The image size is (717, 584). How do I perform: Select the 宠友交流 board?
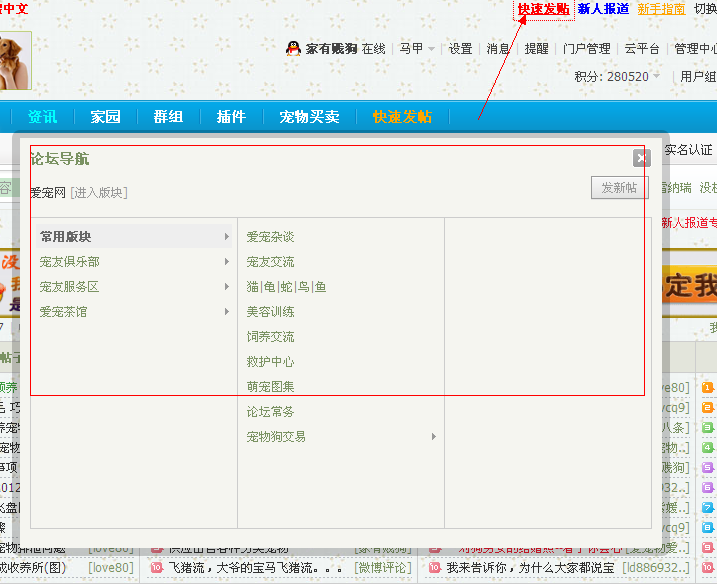click(x=270, y=262)
